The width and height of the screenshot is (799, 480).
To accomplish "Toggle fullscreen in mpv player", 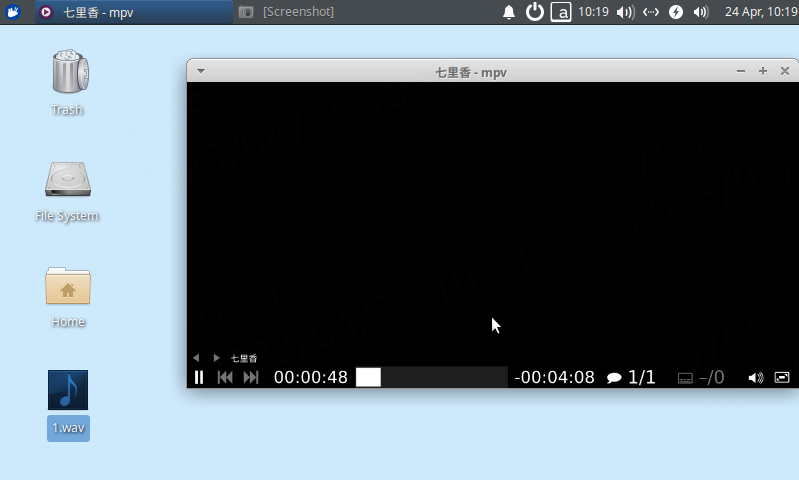I will pyautogui.click(x=782, y=377).
